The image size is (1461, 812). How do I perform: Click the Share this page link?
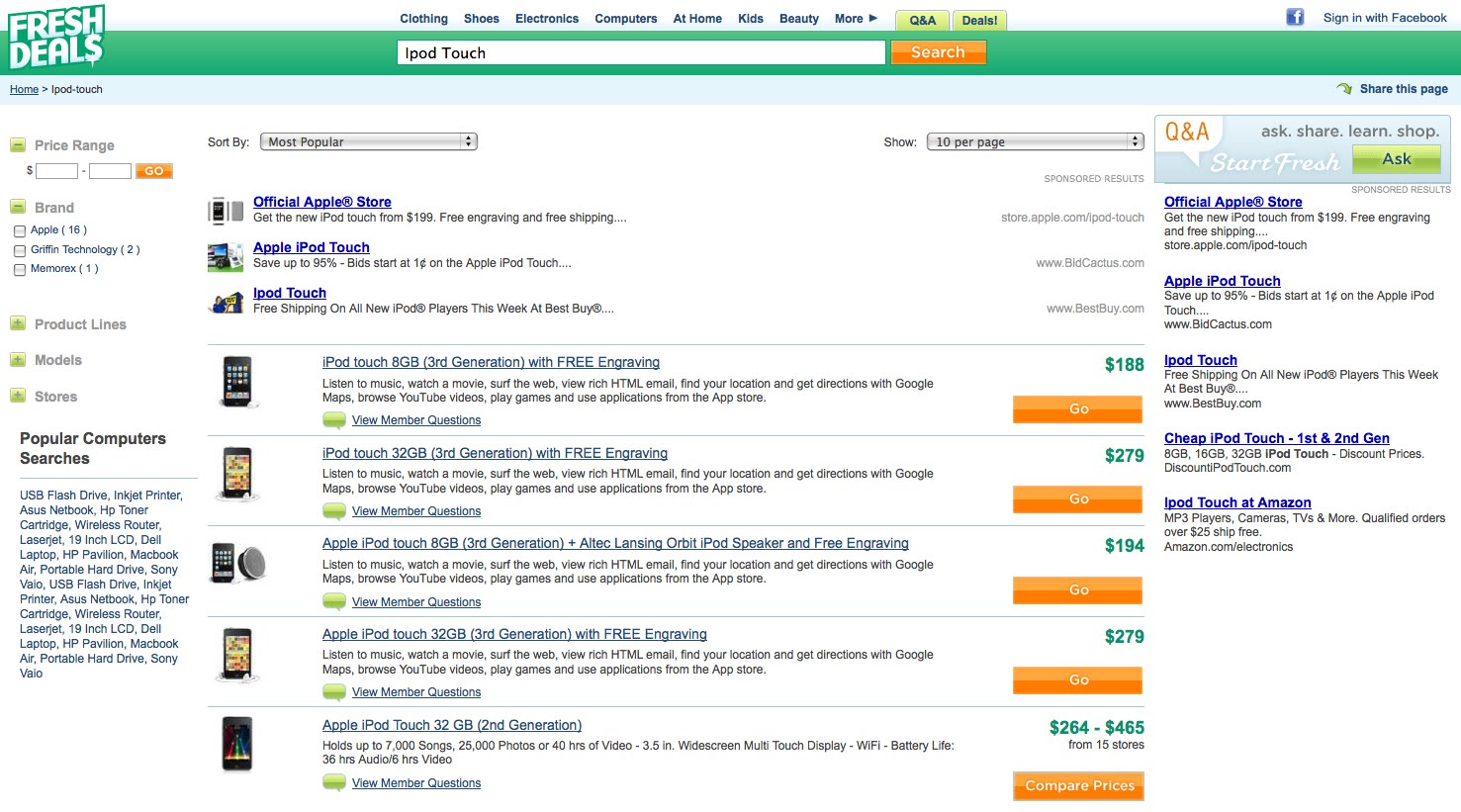click(1404, 89)
